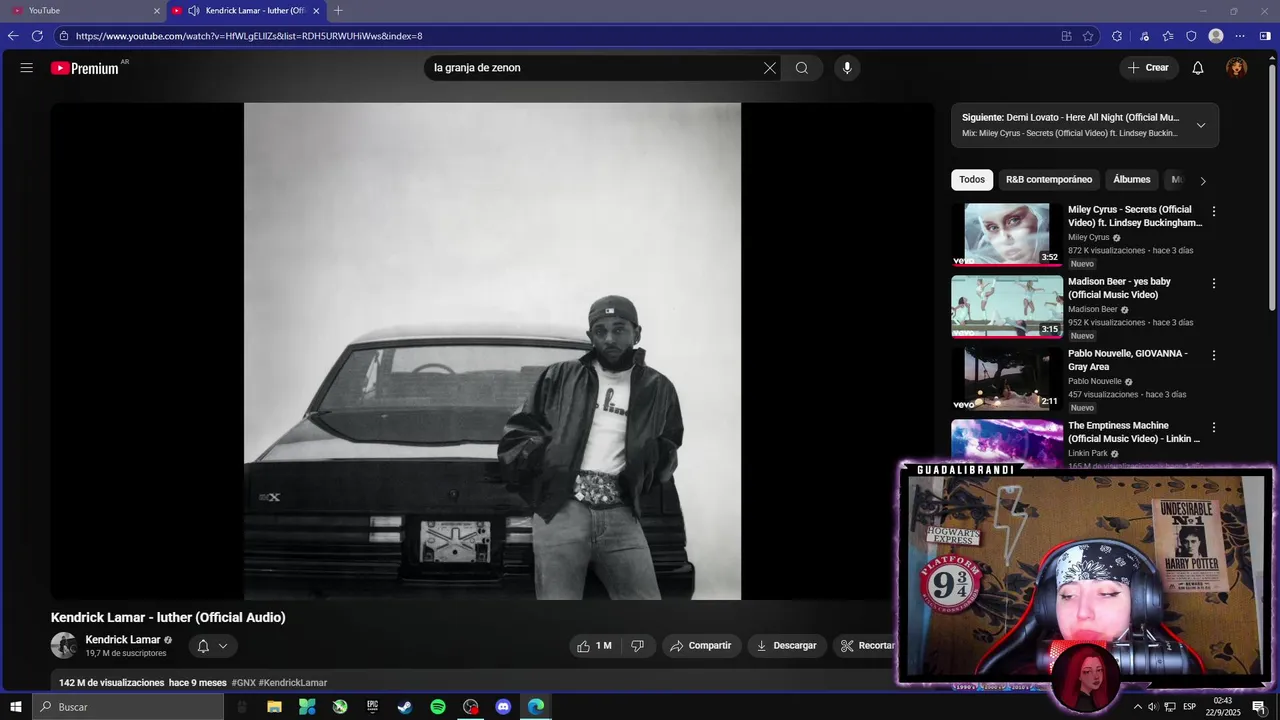Expand the Siguiente mix playlist panel
This screenshot has width=1280, height=720.
pos(1201,125)
